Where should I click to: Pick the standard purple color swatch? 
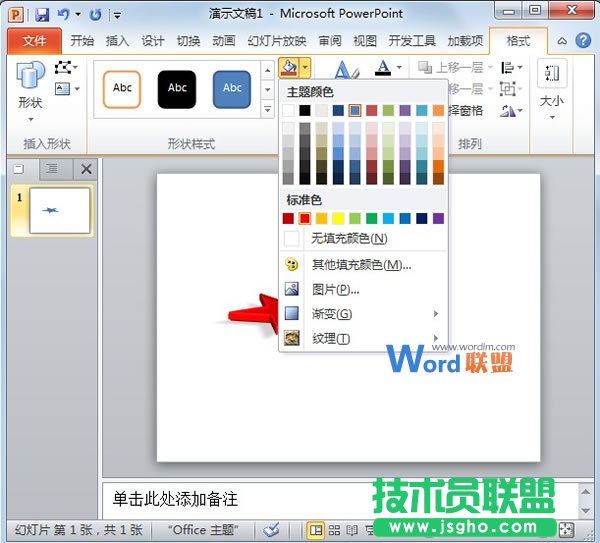tap(438, 219)
